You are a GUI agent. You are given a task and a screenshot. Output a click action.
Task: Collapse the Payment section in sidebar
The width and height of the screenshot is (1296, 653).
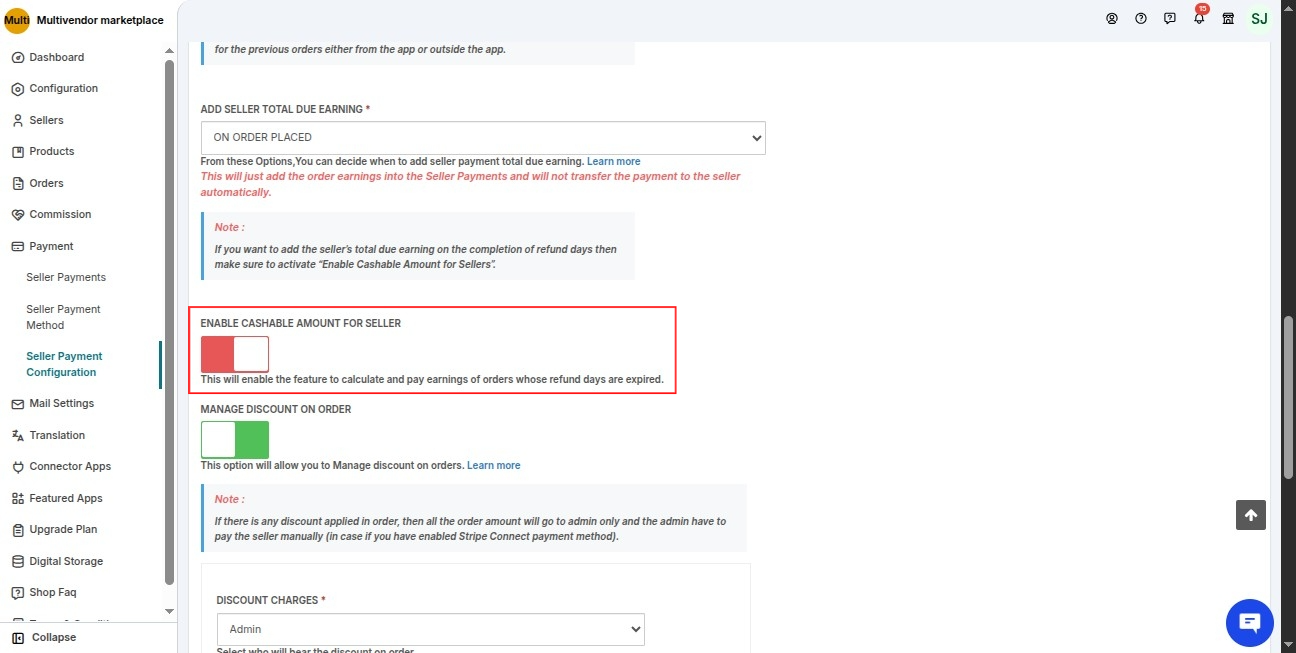pos(50,245)
